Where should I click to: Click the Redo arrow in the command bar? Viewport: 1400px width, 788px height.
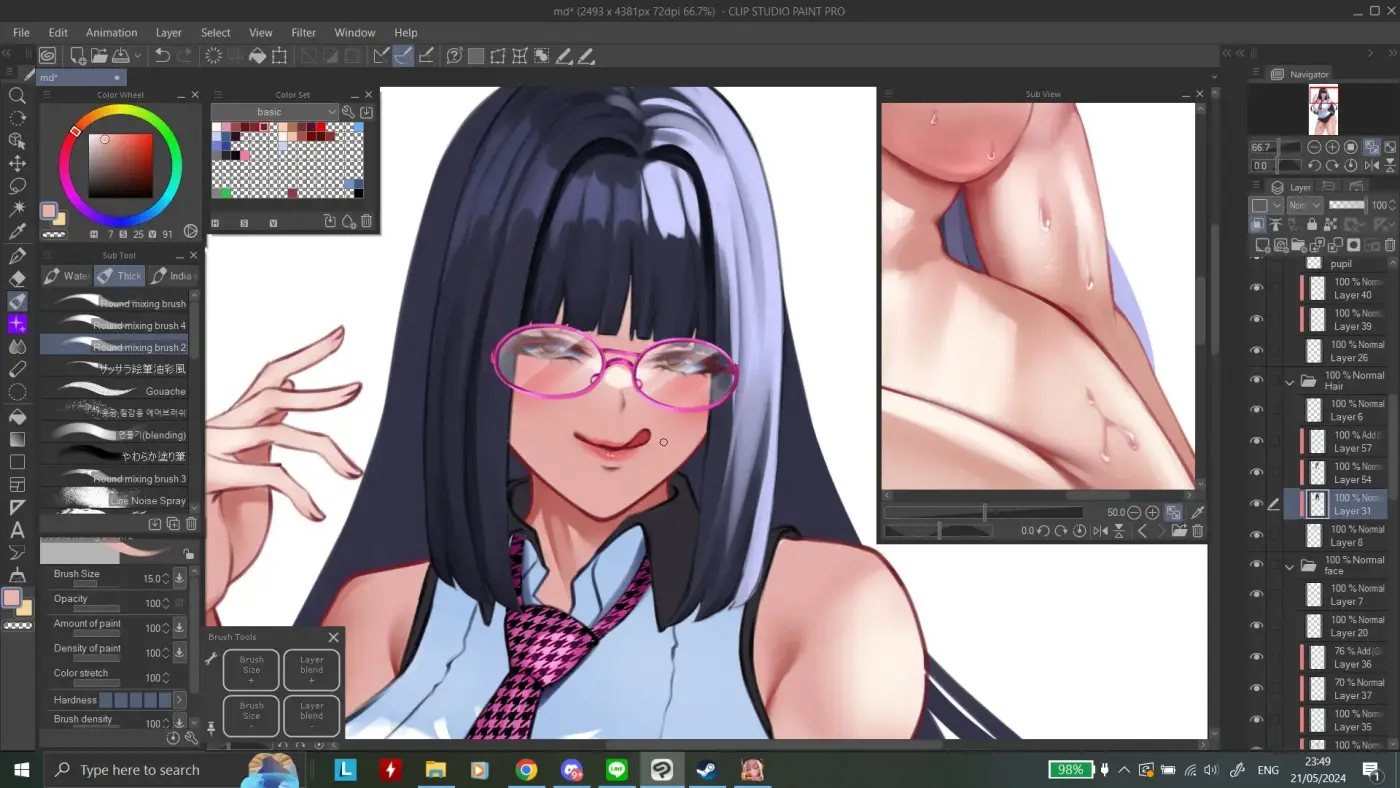coord(185,56)
